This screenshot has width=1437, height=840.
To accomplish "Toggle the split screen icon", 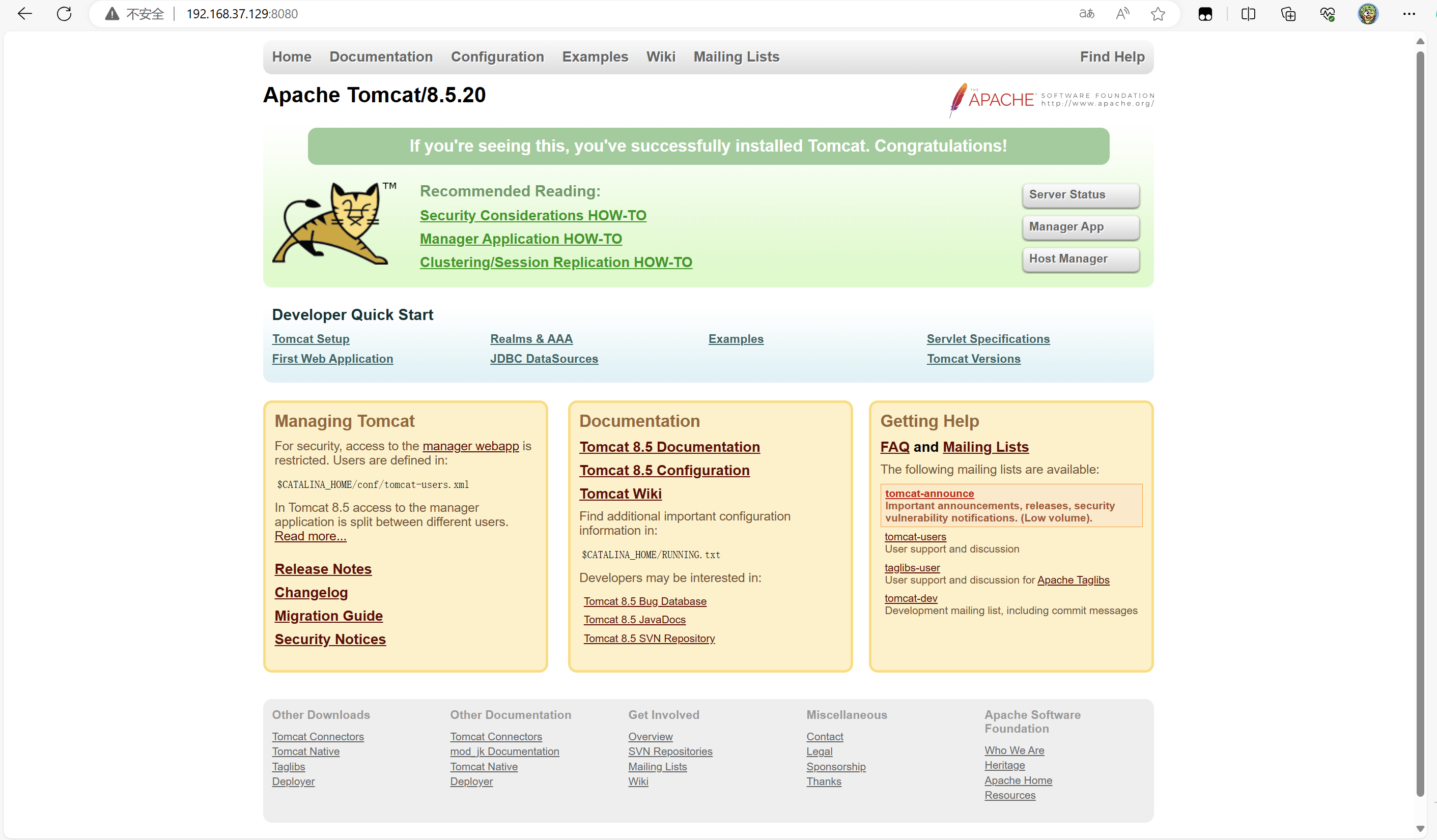I will click(1248, 14).
